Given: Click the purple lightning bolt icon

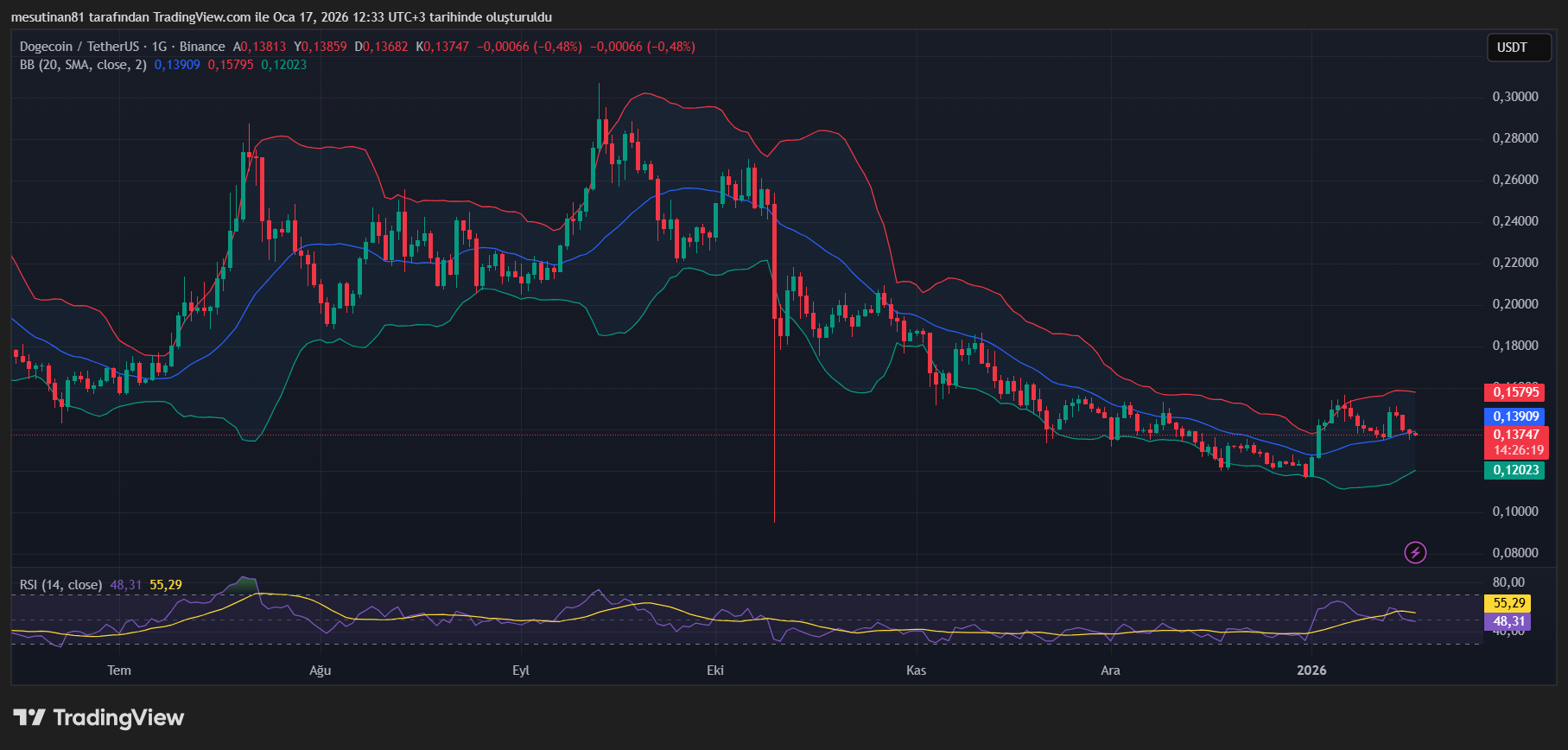Looking at the screenshot, I should (x=1415, y=552).
